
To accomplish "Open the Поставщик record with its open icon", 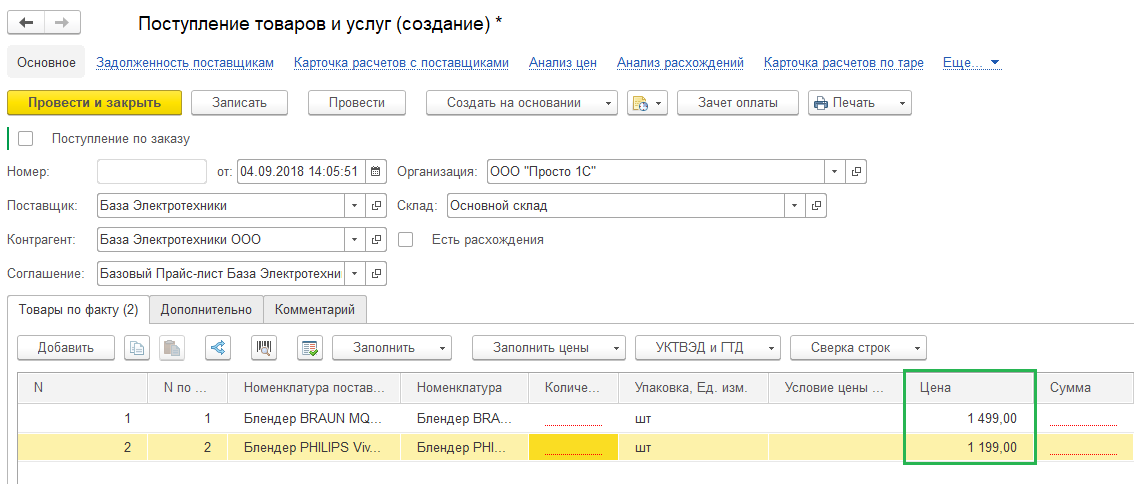I will (376, 205).
